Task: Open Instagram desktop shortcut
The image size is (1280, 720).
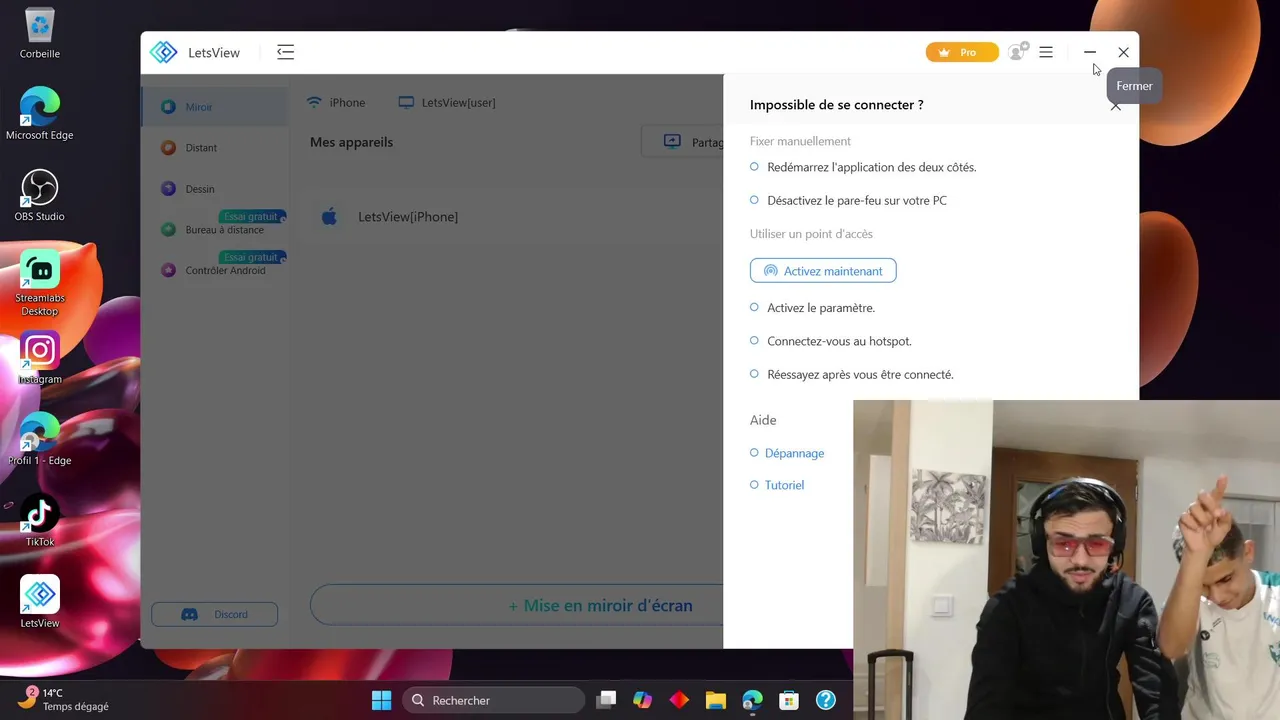Action: pyautogui.click(x=40, y=358)
